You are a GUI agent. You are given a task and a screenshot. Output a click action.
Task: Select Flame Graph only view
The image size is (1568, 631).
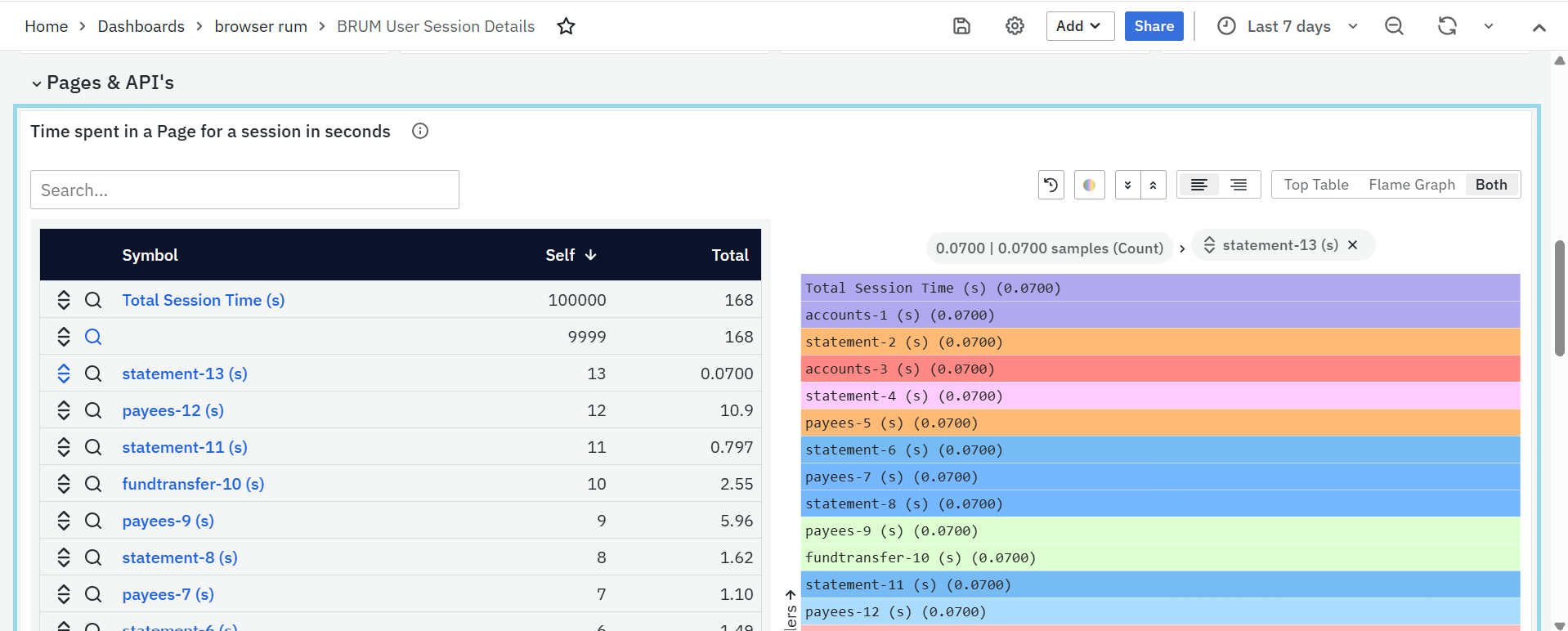[x=1411, y=185]
